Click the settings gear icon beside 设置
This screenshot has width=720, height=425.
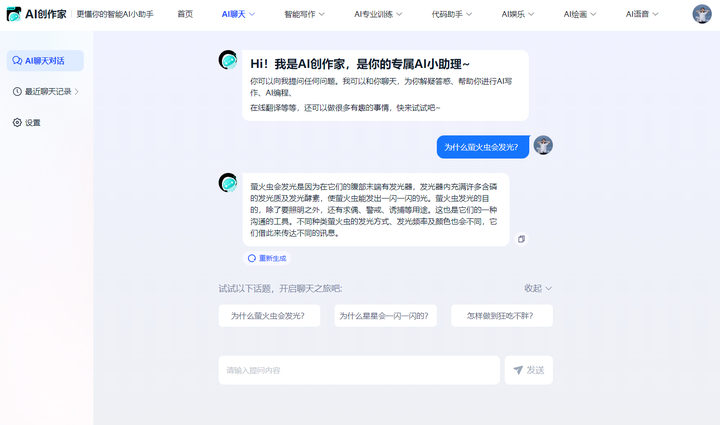point(17,123)
